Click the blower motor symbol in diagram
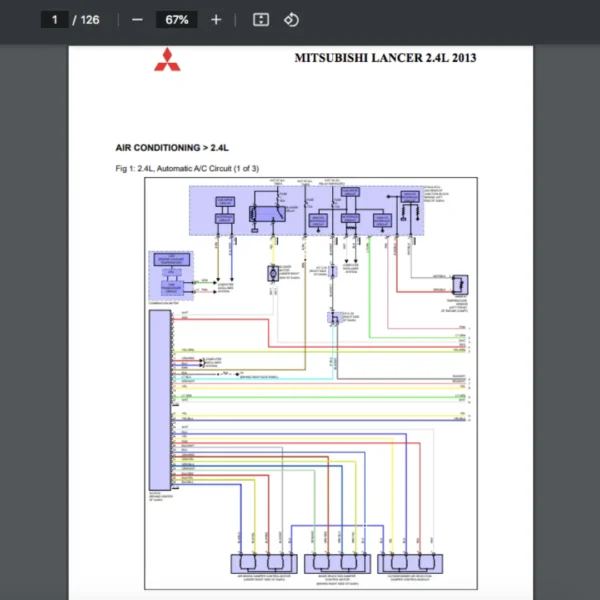Viewport: 600px width, 600px height. point(271,273)
